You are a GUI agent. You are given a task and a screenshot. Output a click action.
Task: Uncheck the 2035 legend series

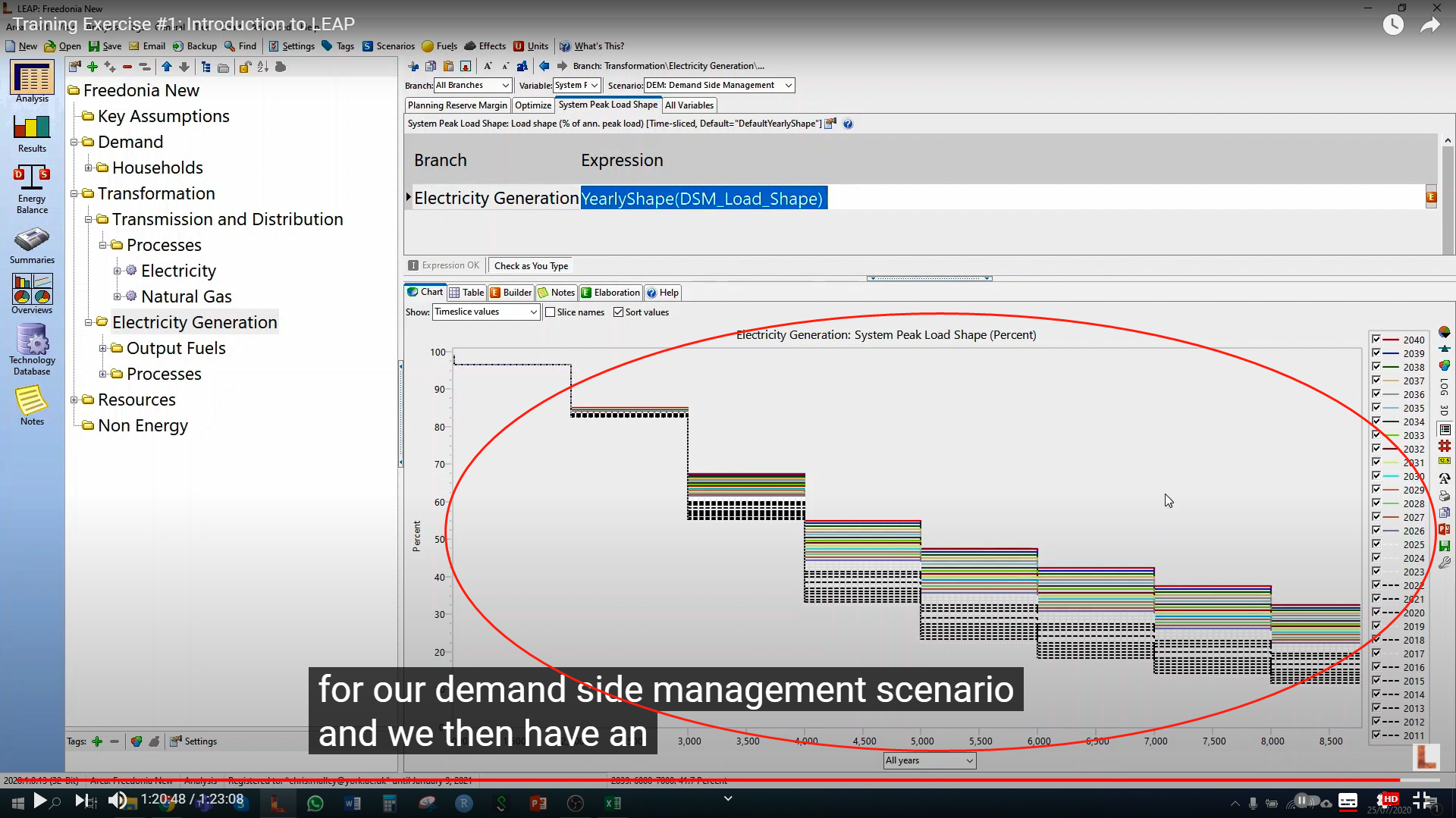[x=1376, y=408]
